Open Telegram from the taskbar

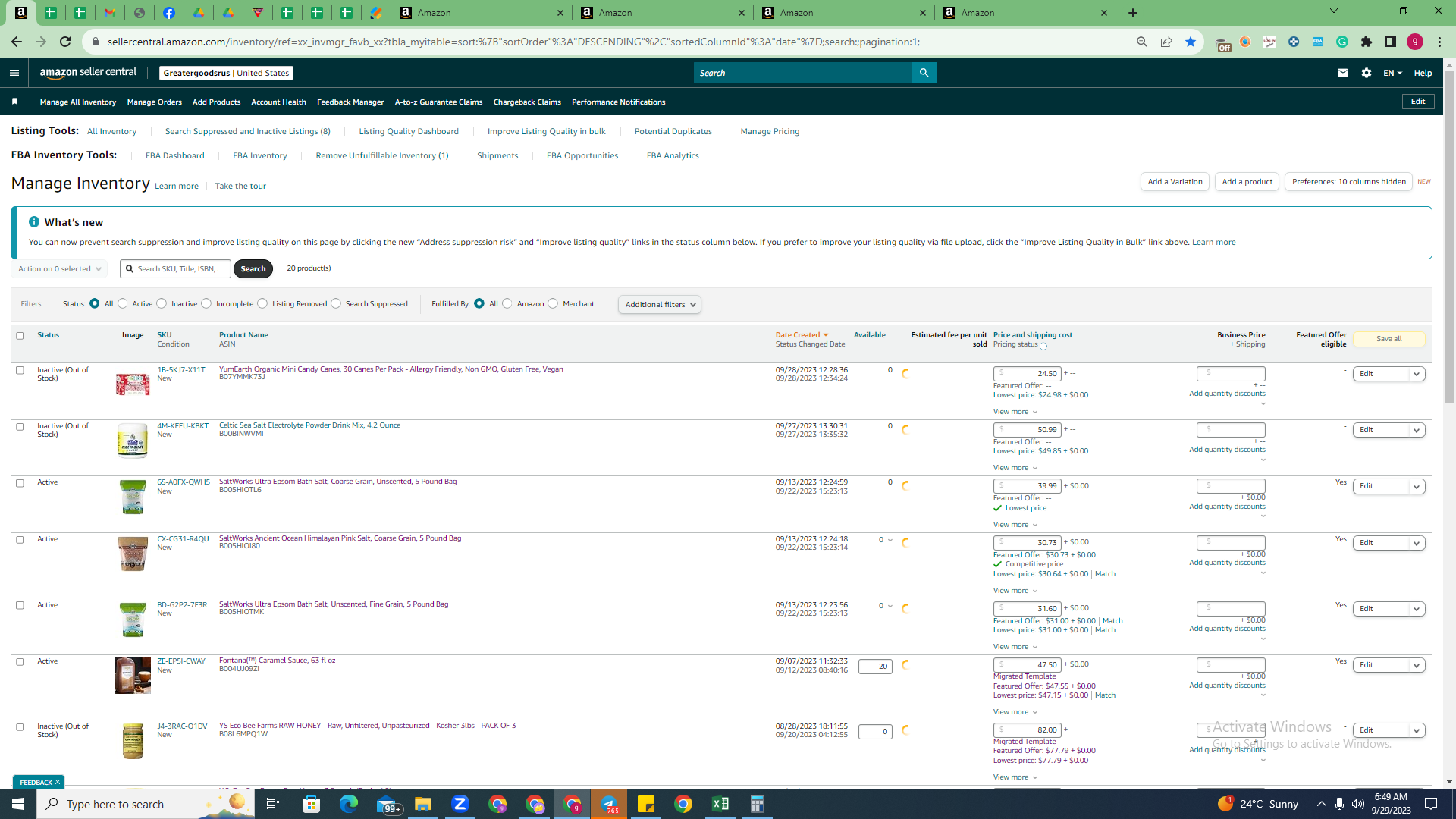click(x=609, y=804)
